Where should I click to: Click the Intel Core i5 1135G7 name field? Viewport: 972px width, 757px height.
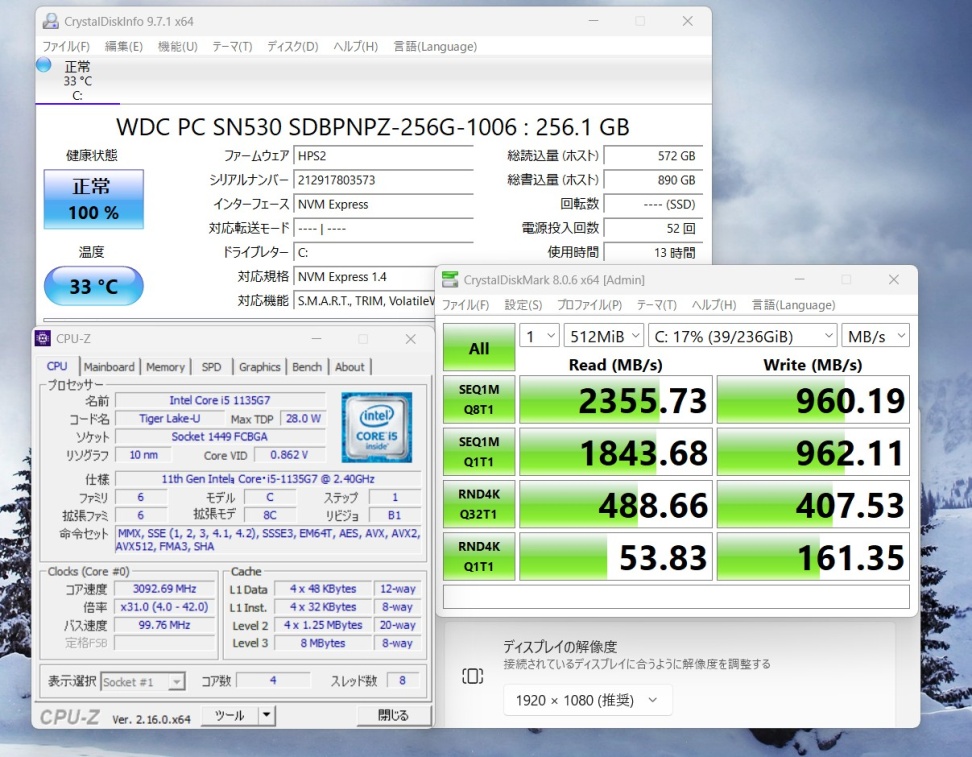coord(220,400)
